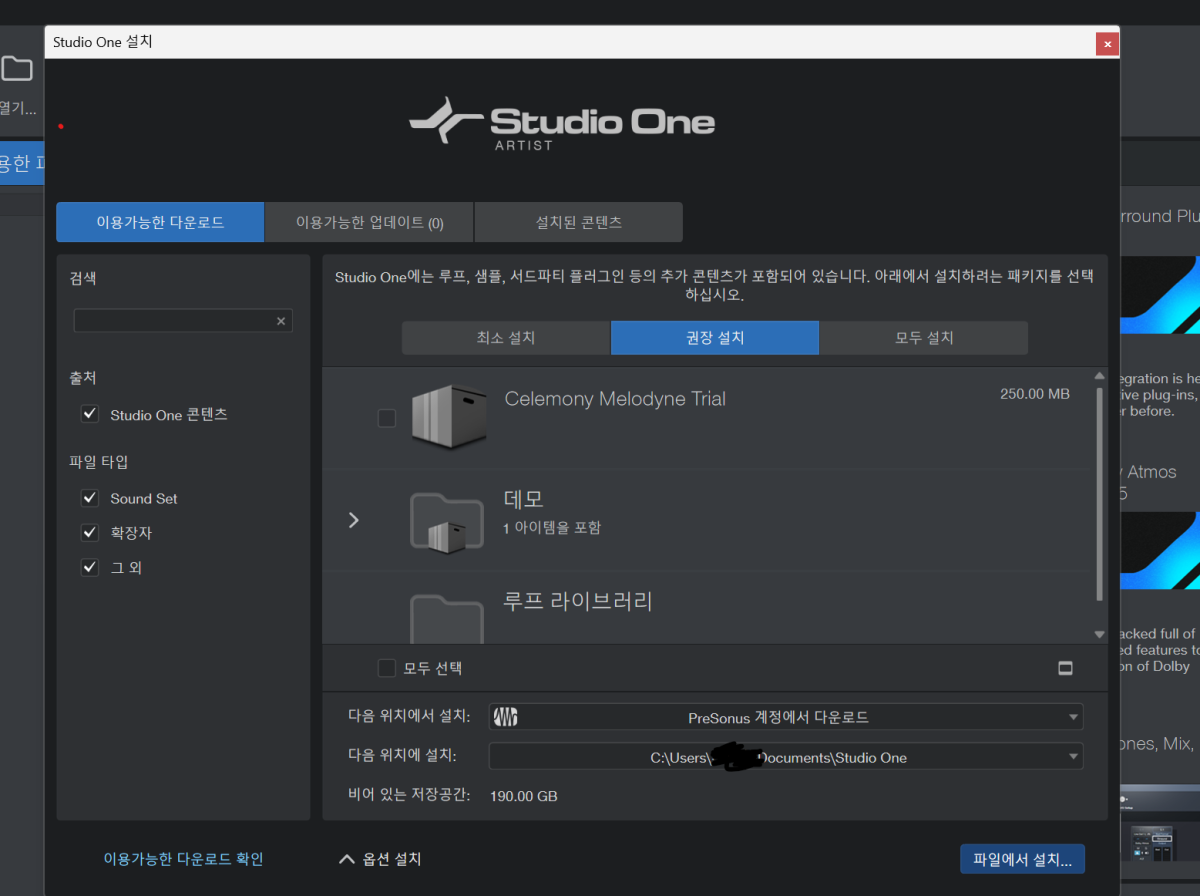This screenshot has height=896, width=1200.
Task: Click the Celemony Melodyne Trial title text
Action: (x=615, y=399)
